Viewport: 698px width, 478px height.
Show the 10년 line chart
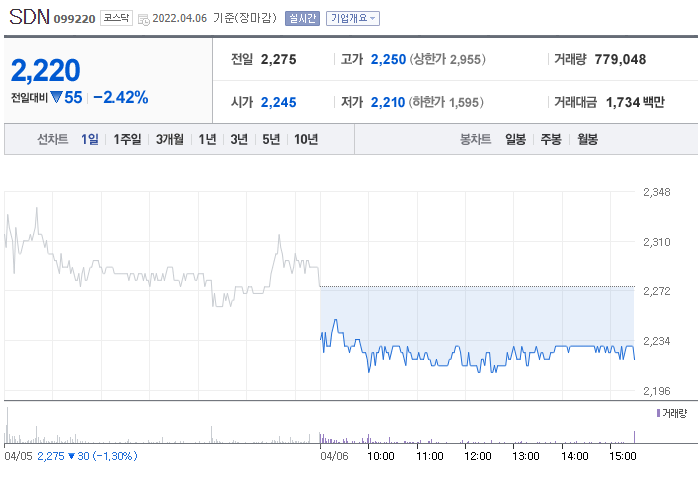click(306, 139)
